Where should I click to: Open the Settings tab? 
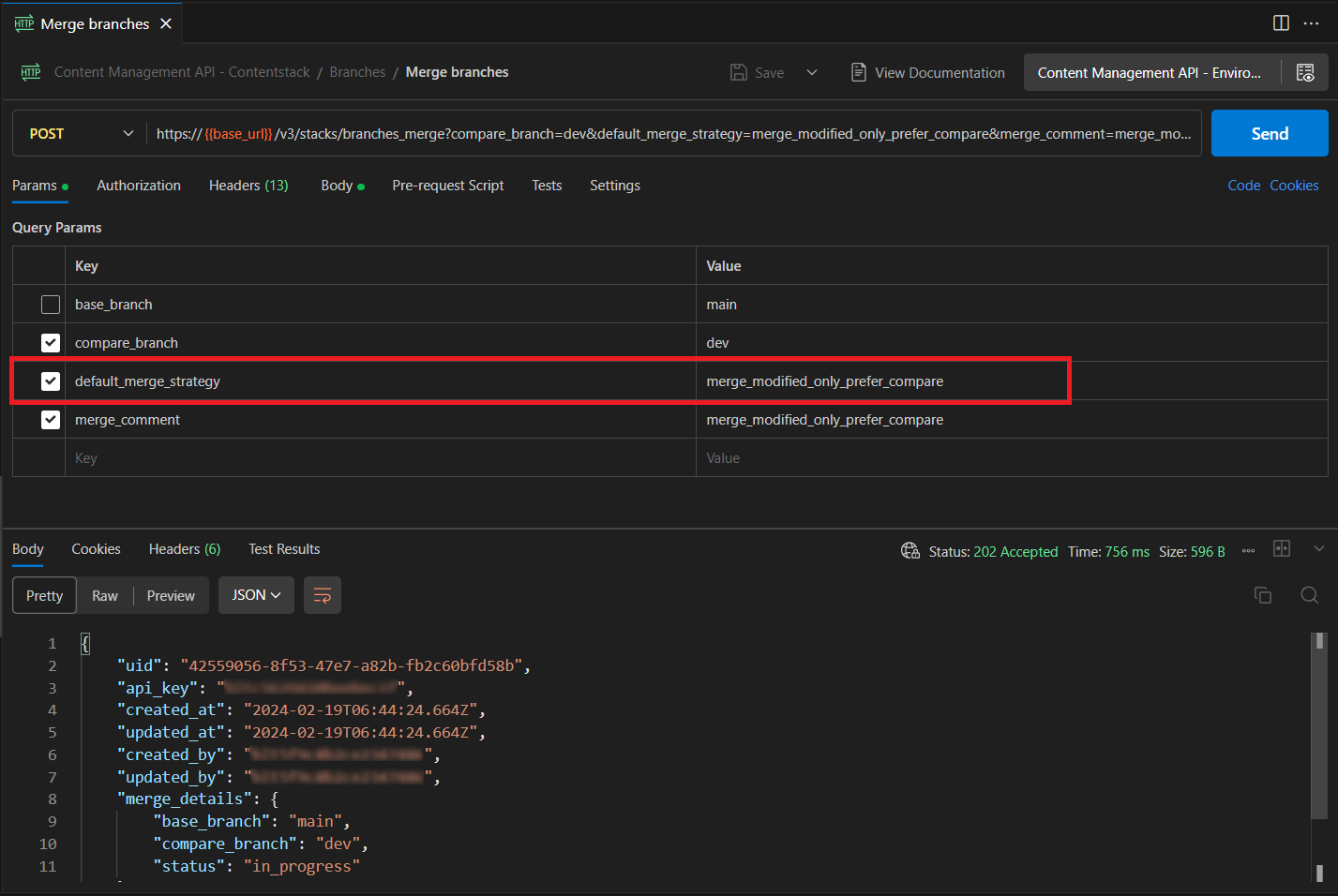[615, 186]
